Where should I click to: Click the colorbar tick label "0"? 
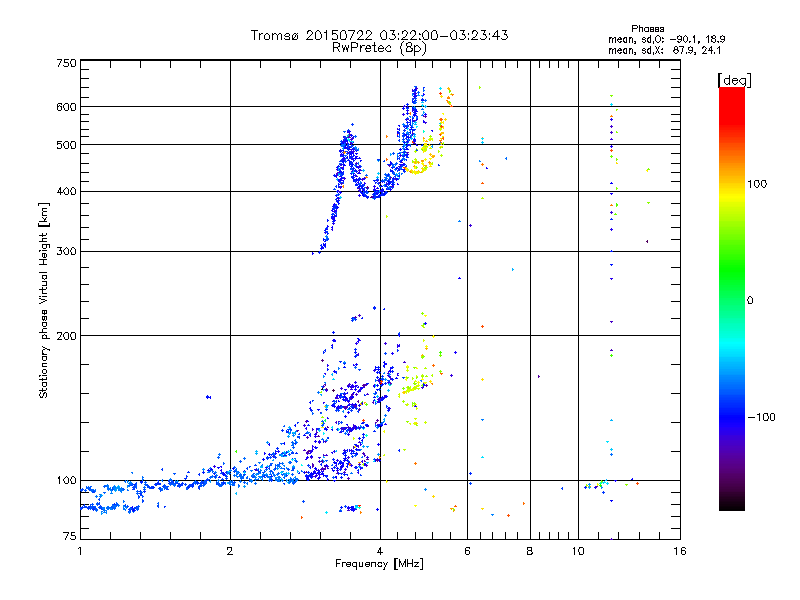750,300
